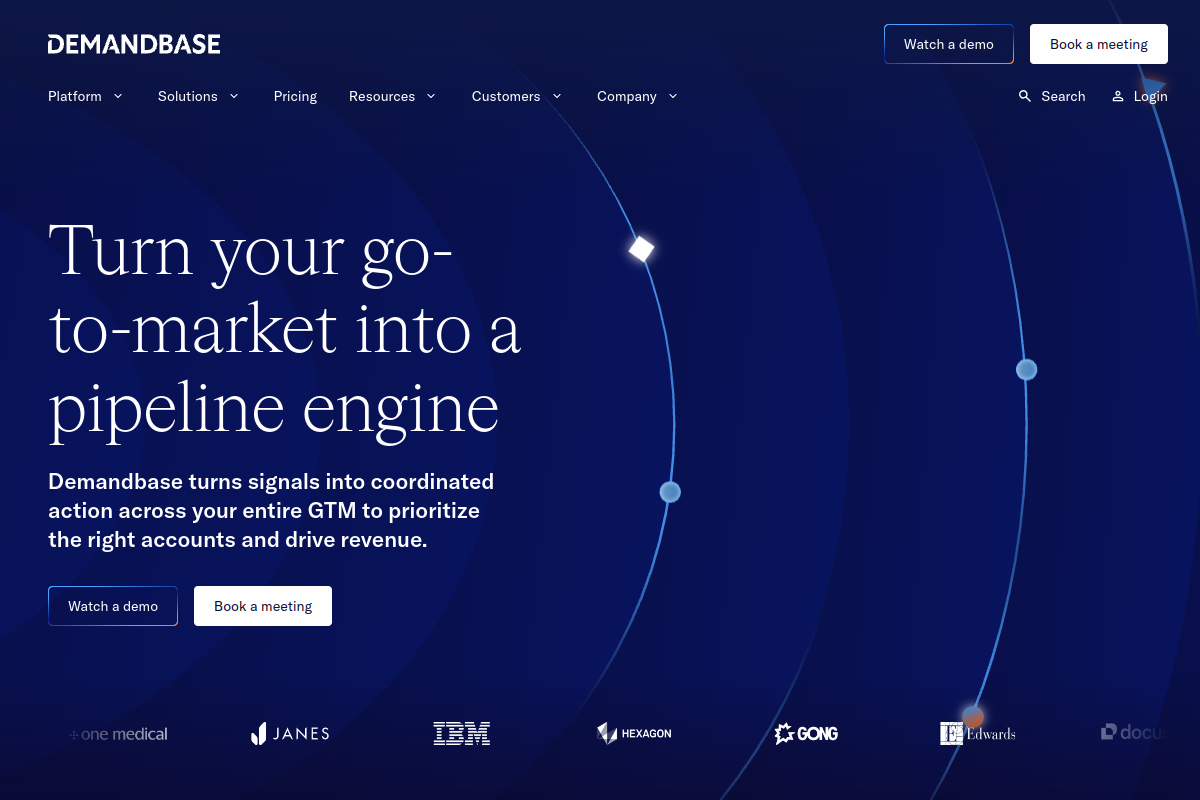
Task: Open the Customers nav item
Action: [x=506, y=96]
